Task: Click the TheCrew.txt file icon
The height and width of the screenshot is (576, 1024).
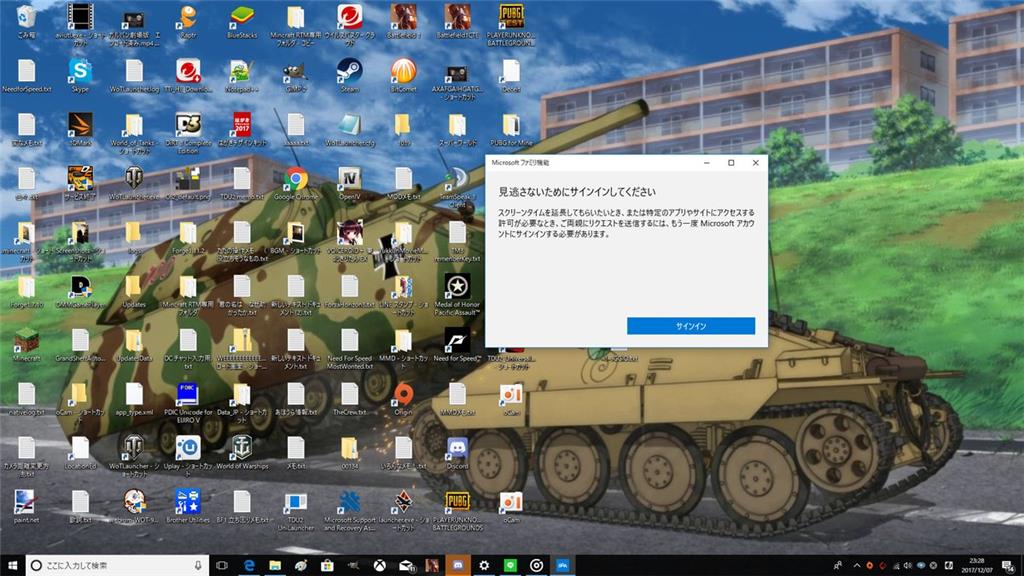Action: point(349,399)
